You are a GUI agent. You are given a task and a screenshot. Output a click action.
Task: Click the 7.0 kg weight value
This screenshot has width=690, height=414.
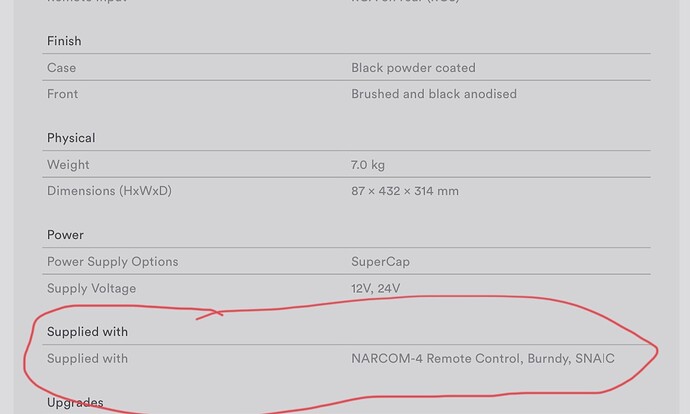click(x=370, y=164)
